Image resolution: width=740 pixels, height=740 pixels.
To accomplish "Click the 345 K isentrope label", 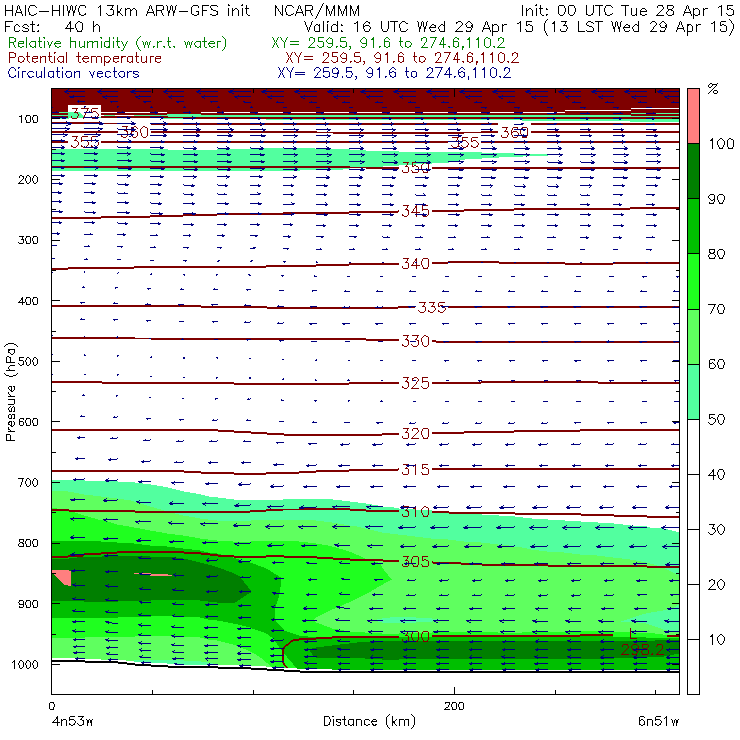I will pyautogui.click(x=415, y=211).
